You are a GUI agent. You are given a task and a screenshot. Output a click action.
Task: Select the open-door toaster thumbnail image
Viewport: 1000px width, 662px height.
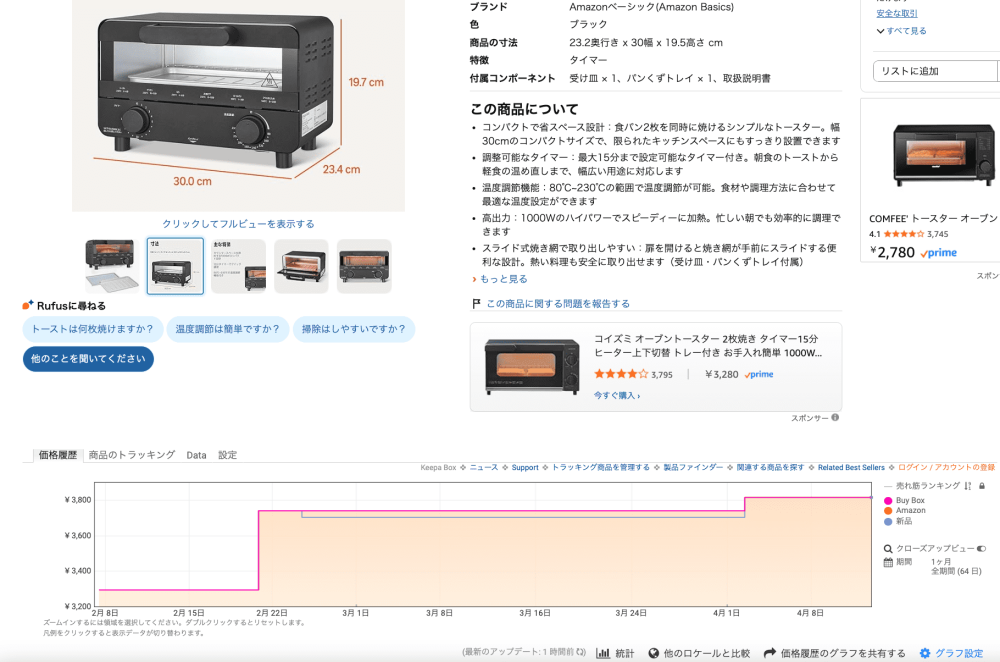pyautogui.click(x=301, y=266)
